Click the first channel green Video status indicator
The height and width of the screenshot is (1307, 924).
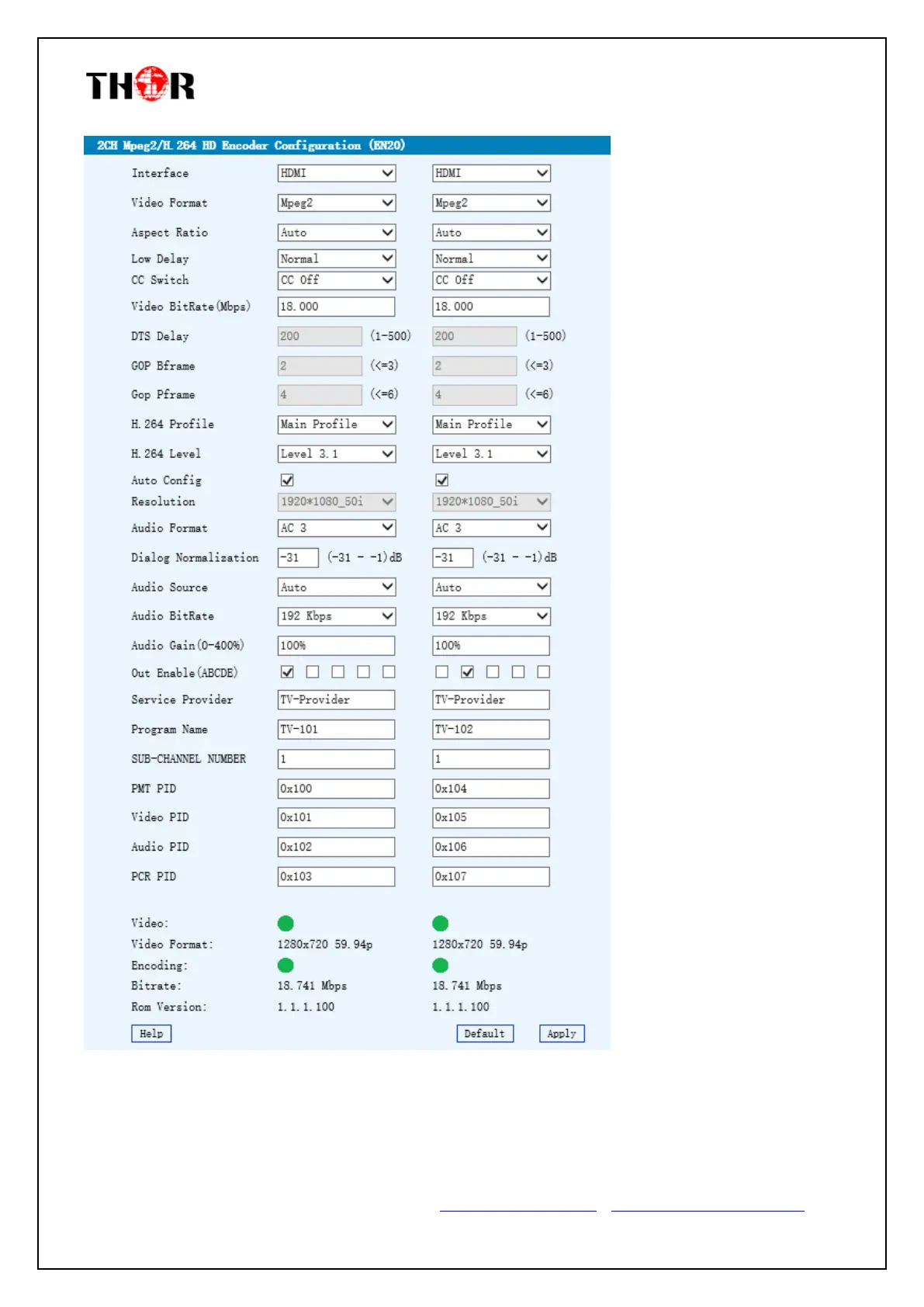click(x=286, y=923)
